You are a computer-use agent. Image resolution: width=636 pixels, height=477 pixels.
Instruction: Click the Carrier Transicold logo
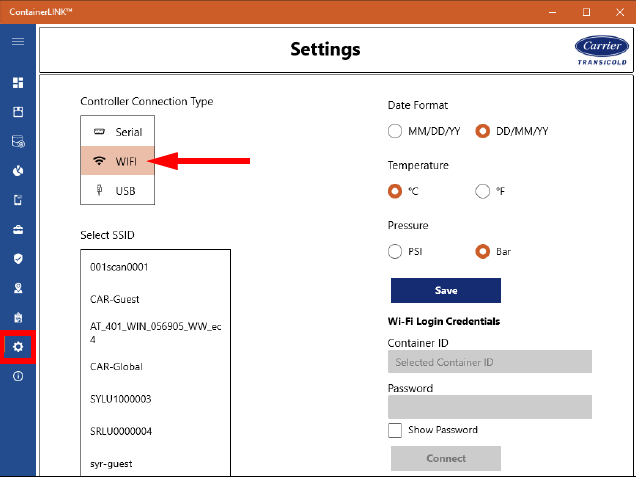click(x=602, y=50)
